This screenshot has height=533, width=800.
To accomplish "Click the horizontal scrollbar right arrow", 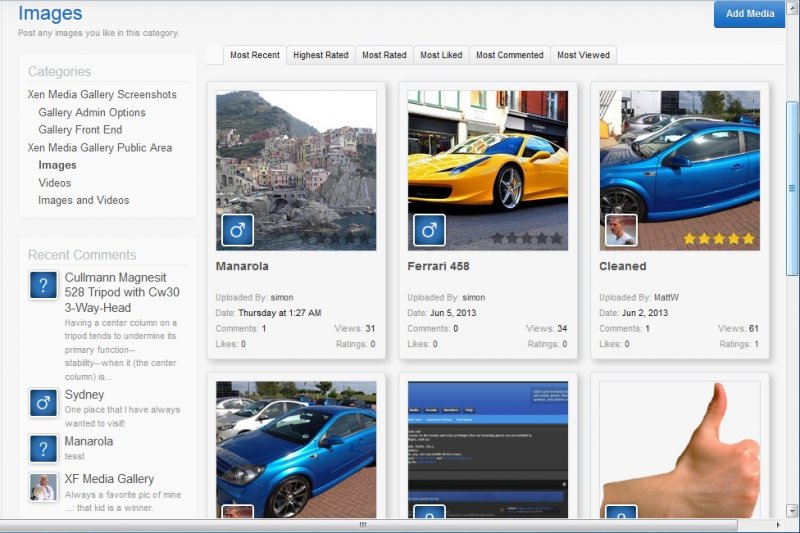I will (778, 525).
